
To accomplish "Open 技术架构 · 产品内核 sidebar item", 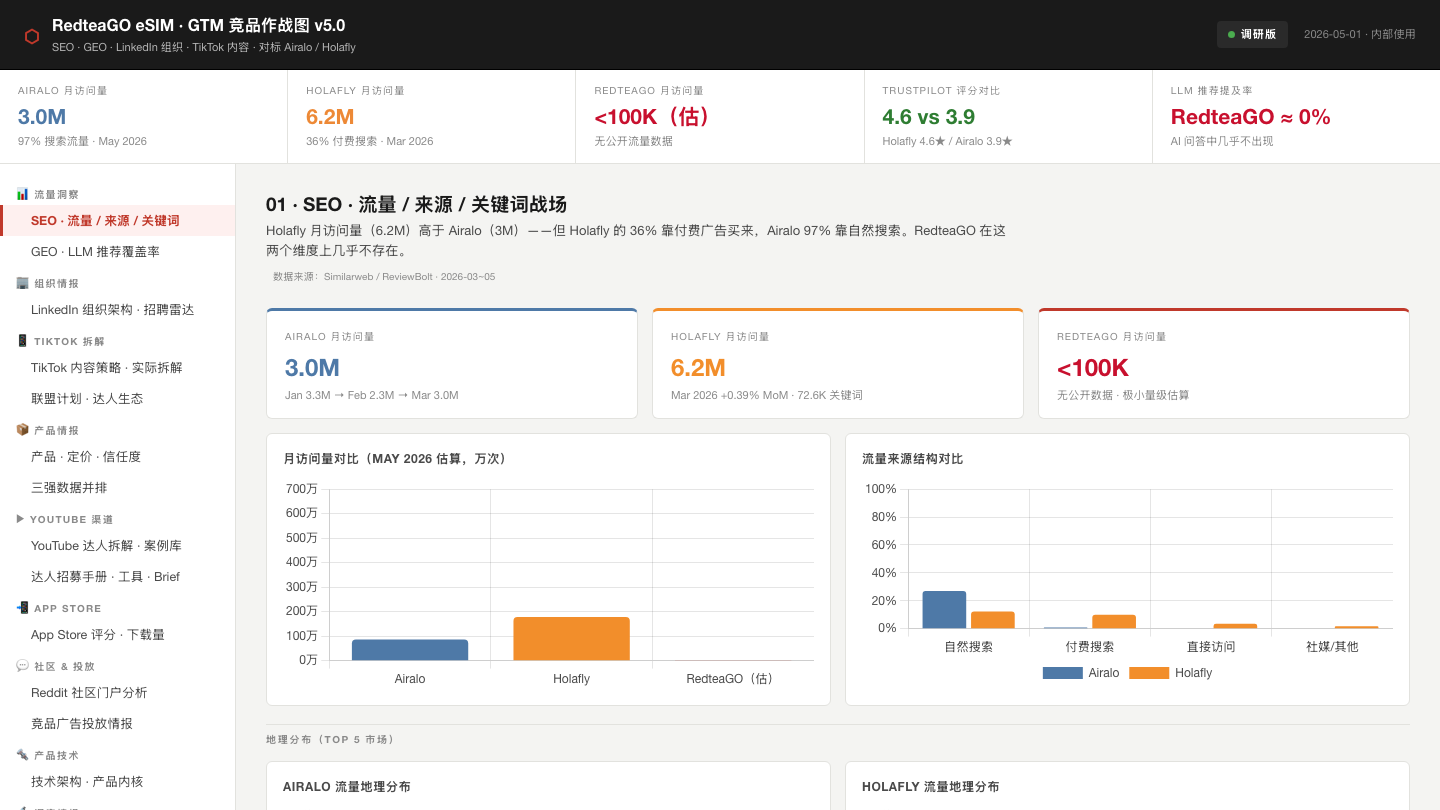I will 118,782.
